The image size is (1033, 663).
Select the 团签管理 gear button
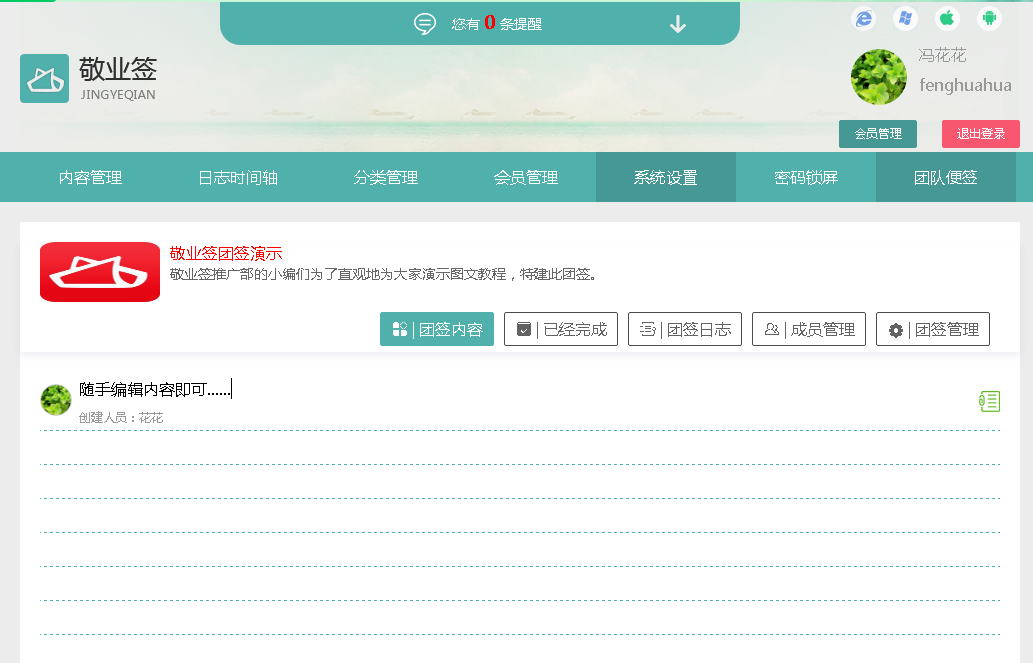933,329
